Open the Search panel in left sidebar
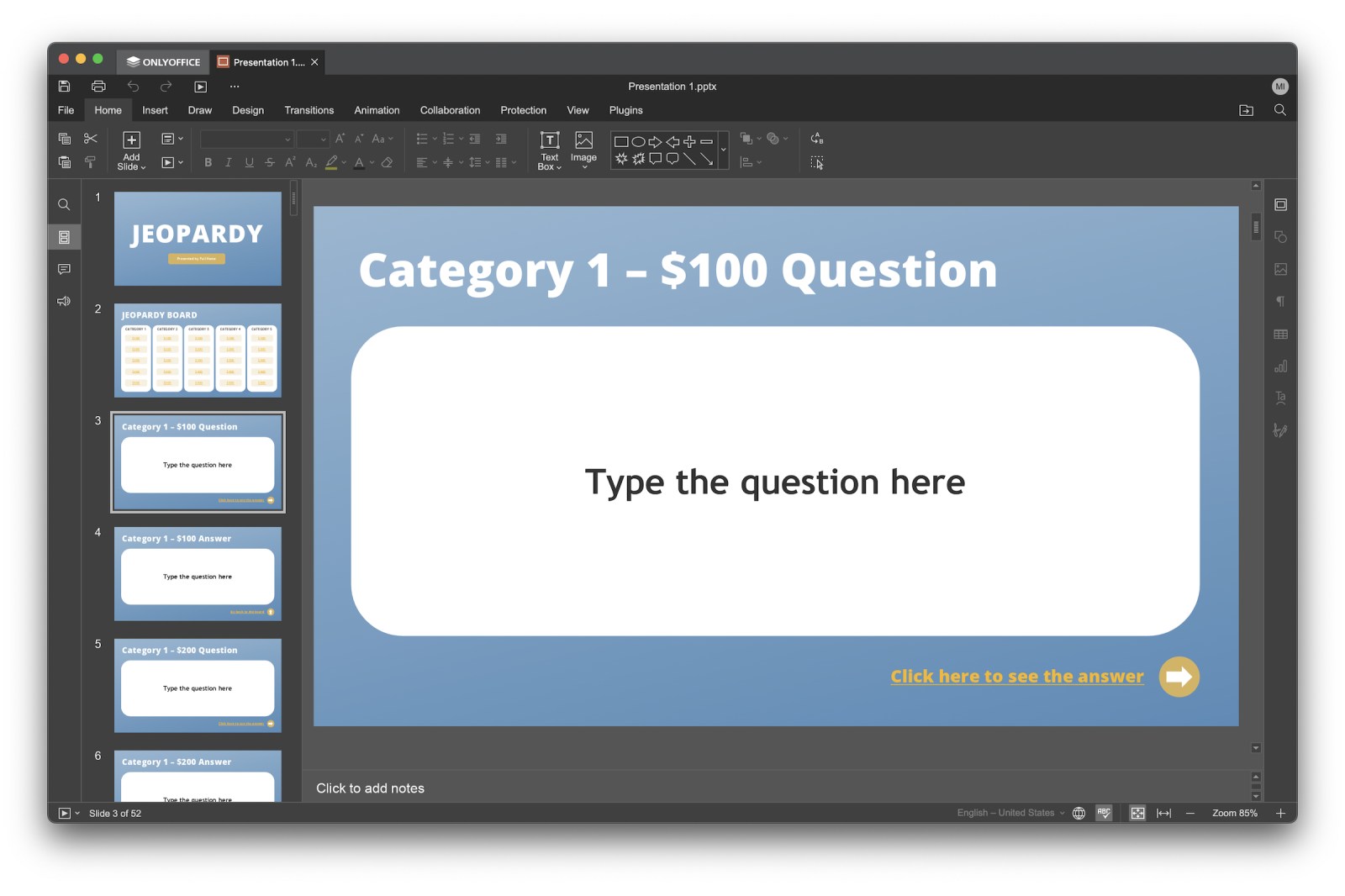This screenshot has width=1345, height=896. [64, 205]
